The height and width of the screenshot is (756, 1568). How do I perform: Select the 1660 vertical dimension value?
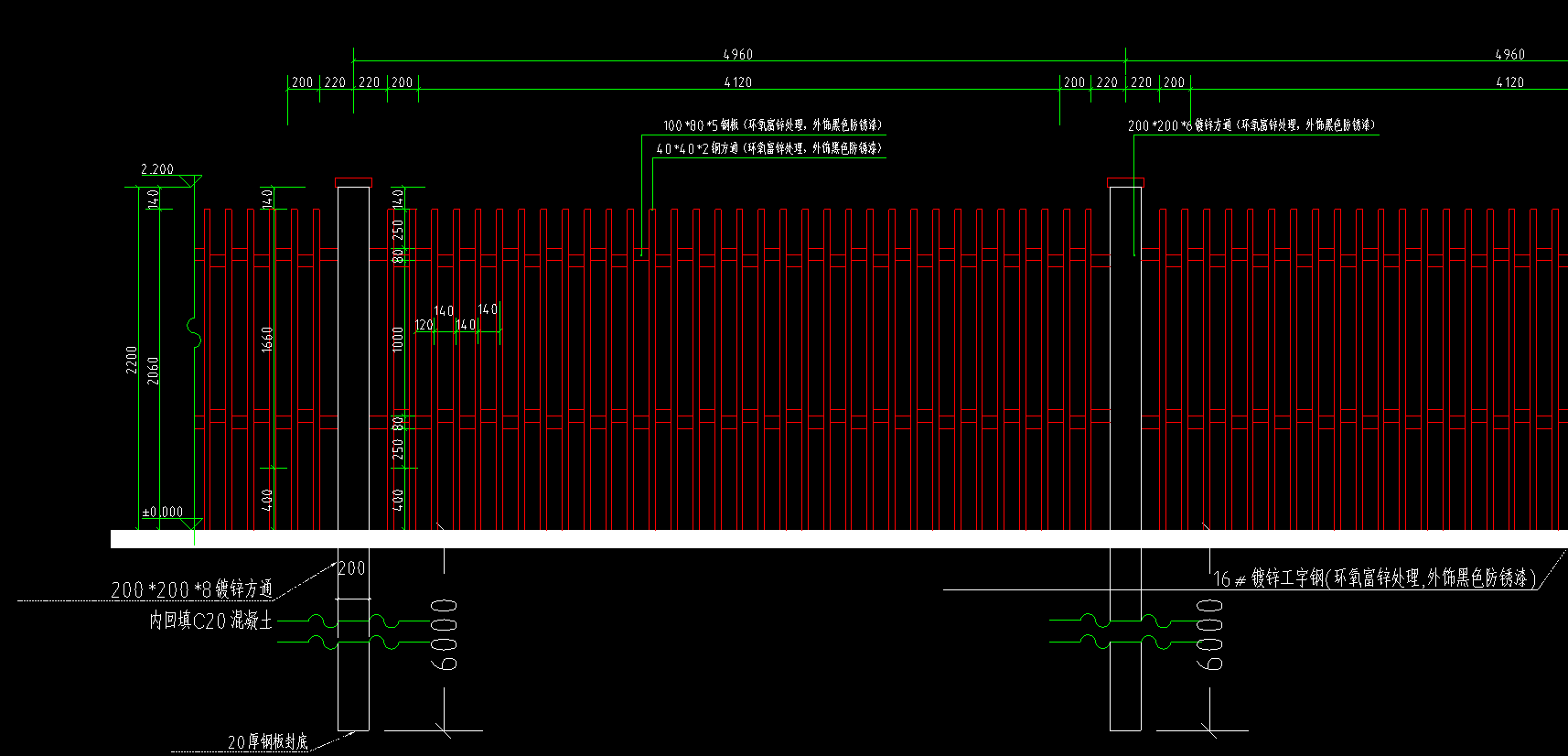click(267, 340)
